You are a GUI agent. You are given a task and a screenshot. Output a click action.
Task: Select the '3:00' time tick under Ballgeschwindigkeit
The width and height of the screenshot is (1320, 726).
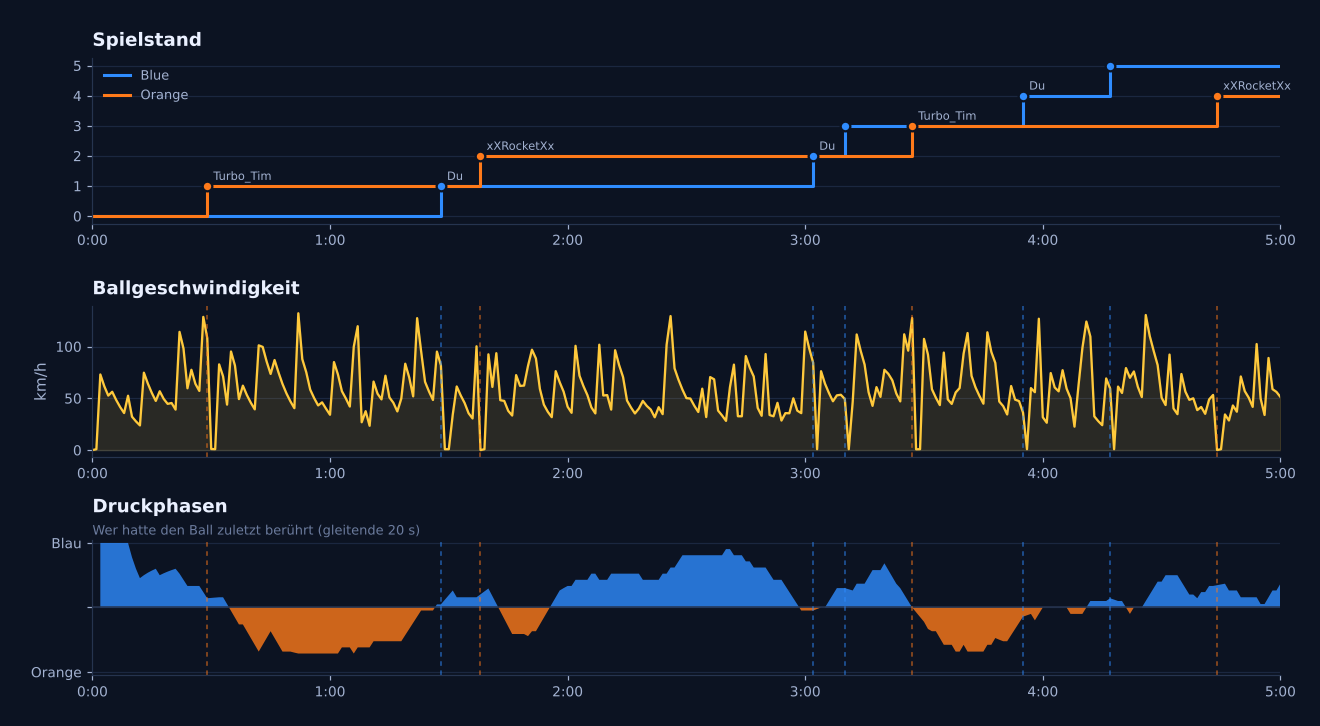[x=805, y=473]
